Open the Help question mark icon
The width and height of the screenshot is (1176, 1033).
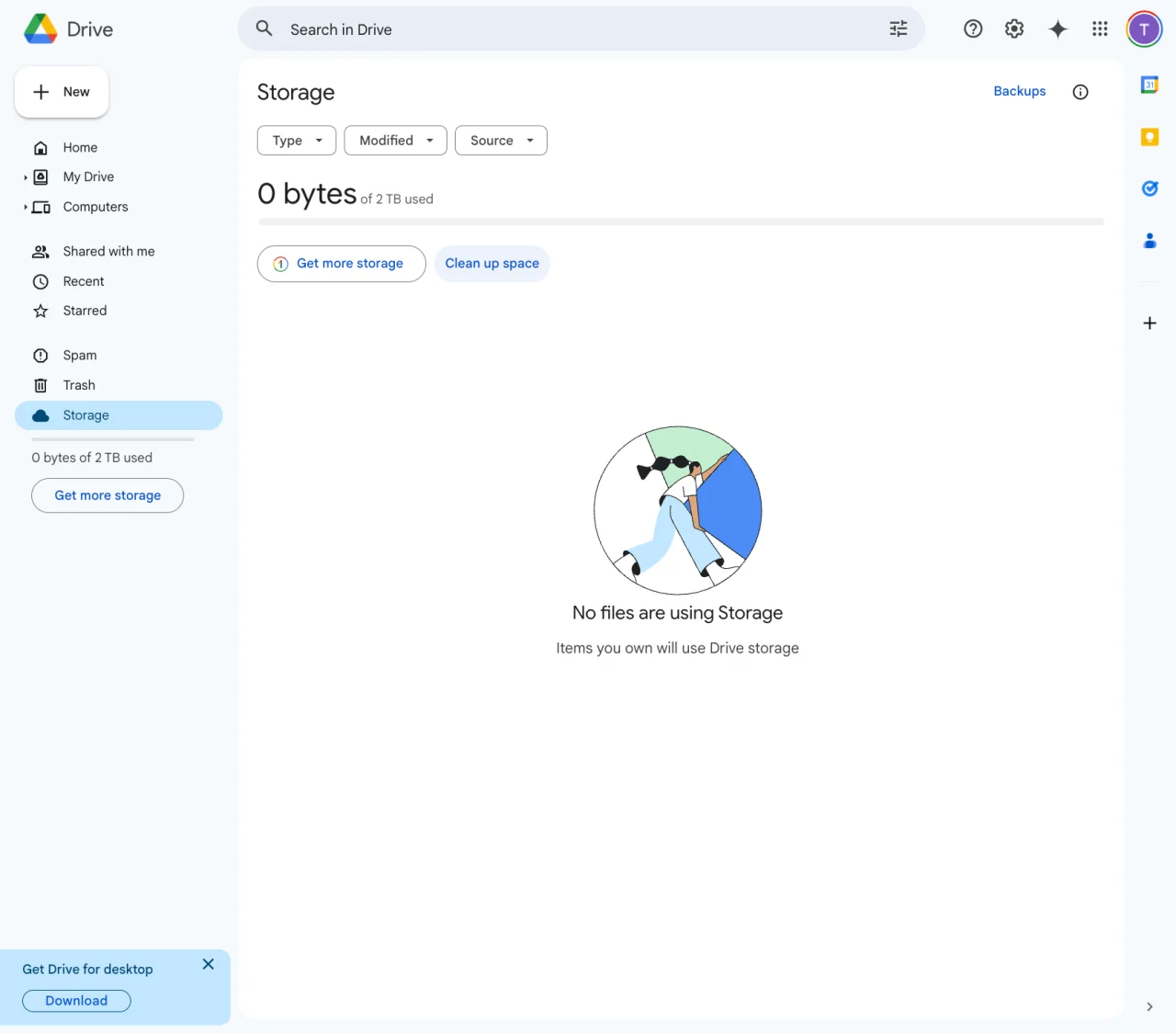tap(973, 28)
